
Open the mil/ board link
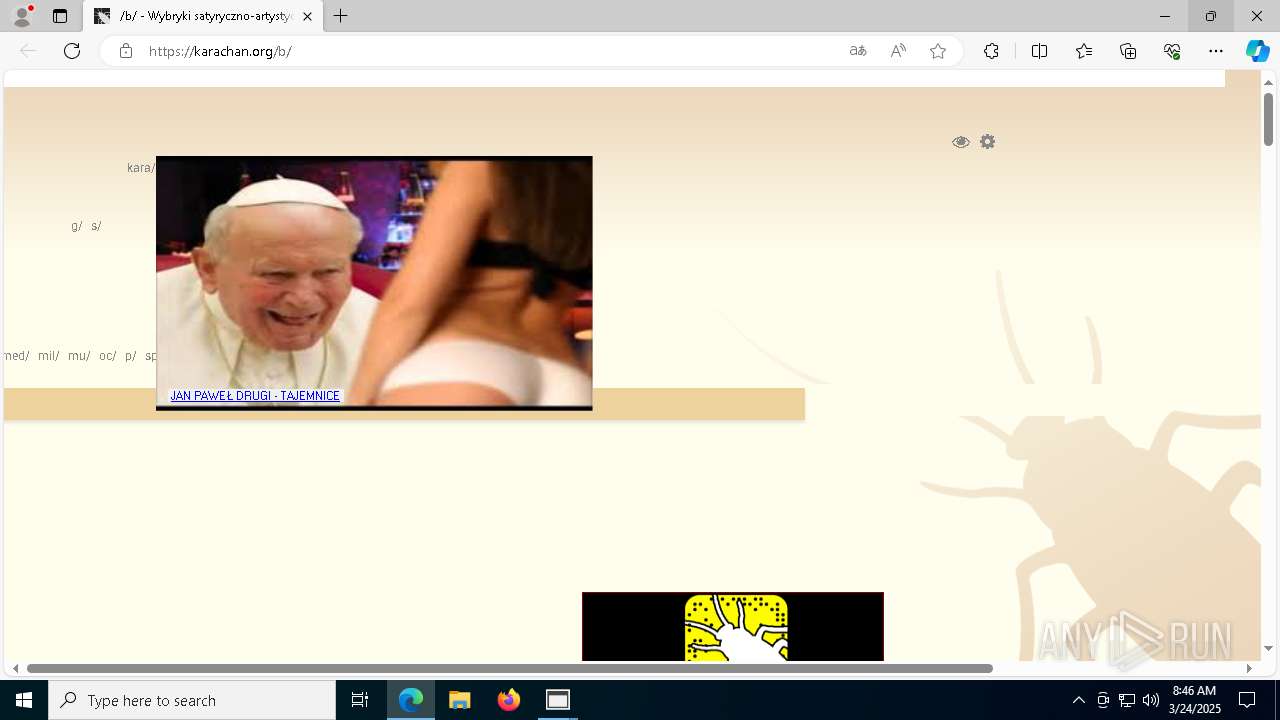coord(48,356)
